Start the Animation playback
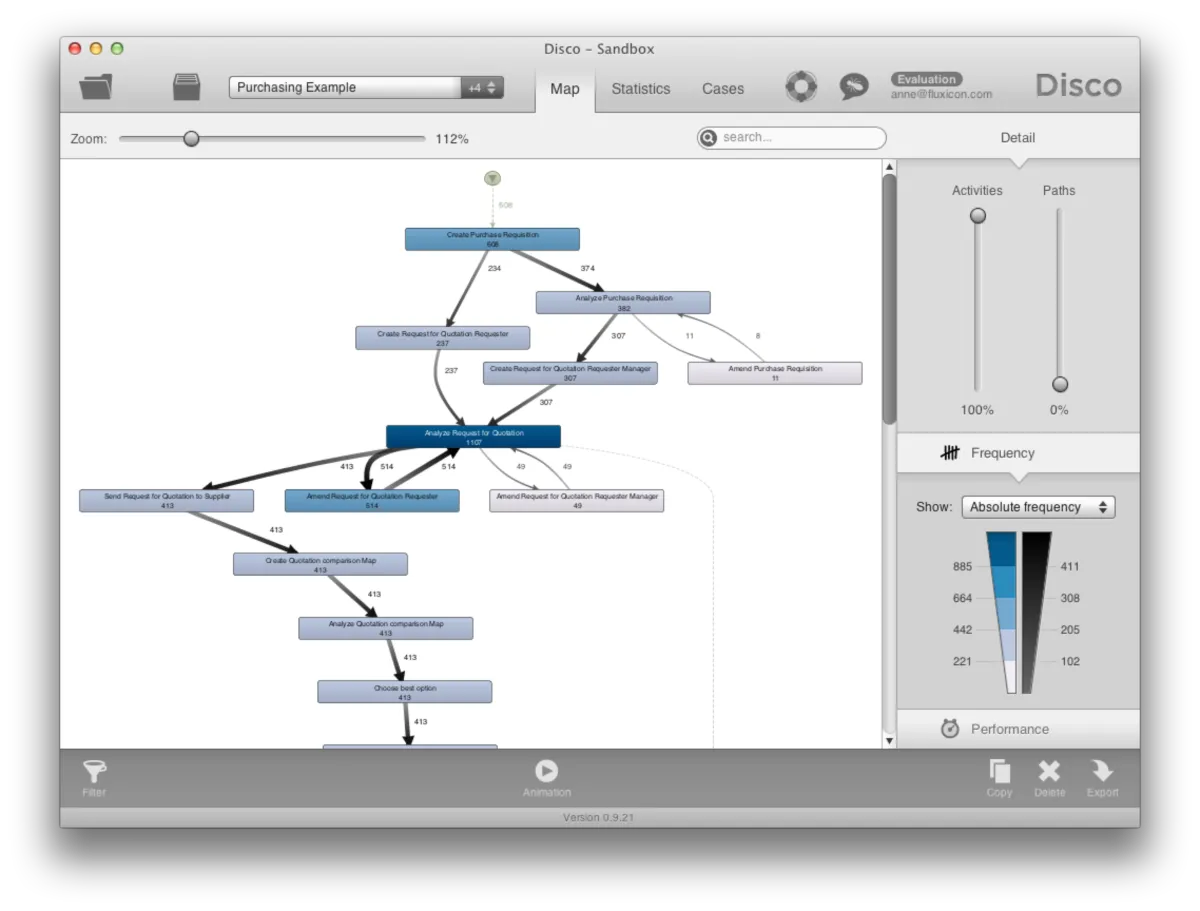Screen dimensions: 1200x911 point(547,771)
